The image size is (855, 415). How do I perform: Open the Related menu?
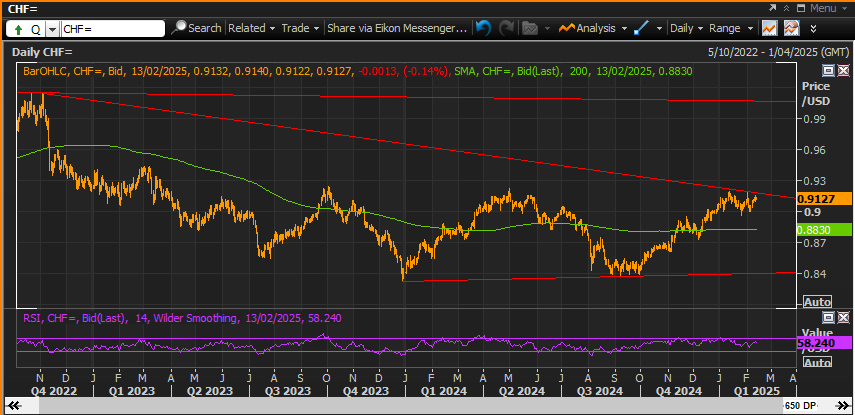pyautogui.click(x=251, y=28)
